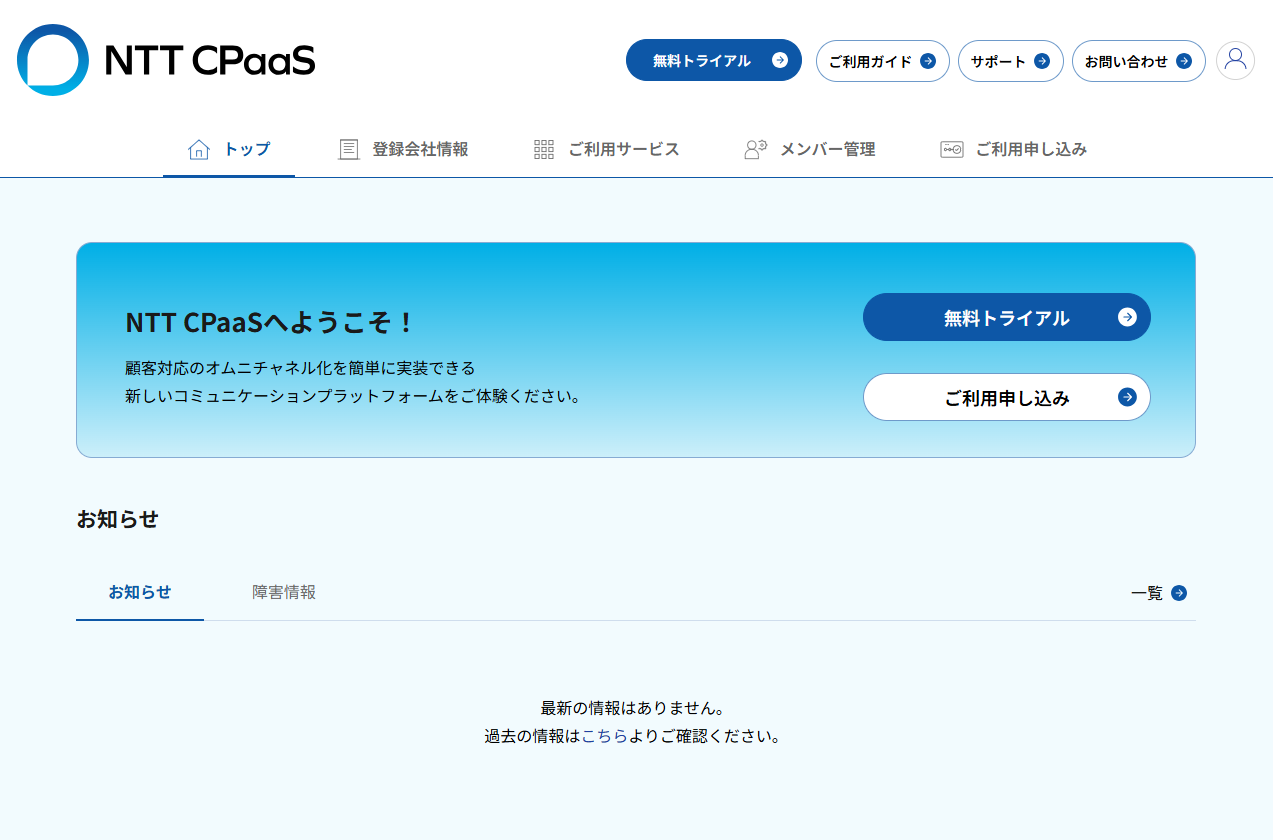Viewport: 1273px width, 840px height.
Task: Open the 一覧 list link
Action: [1159, 593]
